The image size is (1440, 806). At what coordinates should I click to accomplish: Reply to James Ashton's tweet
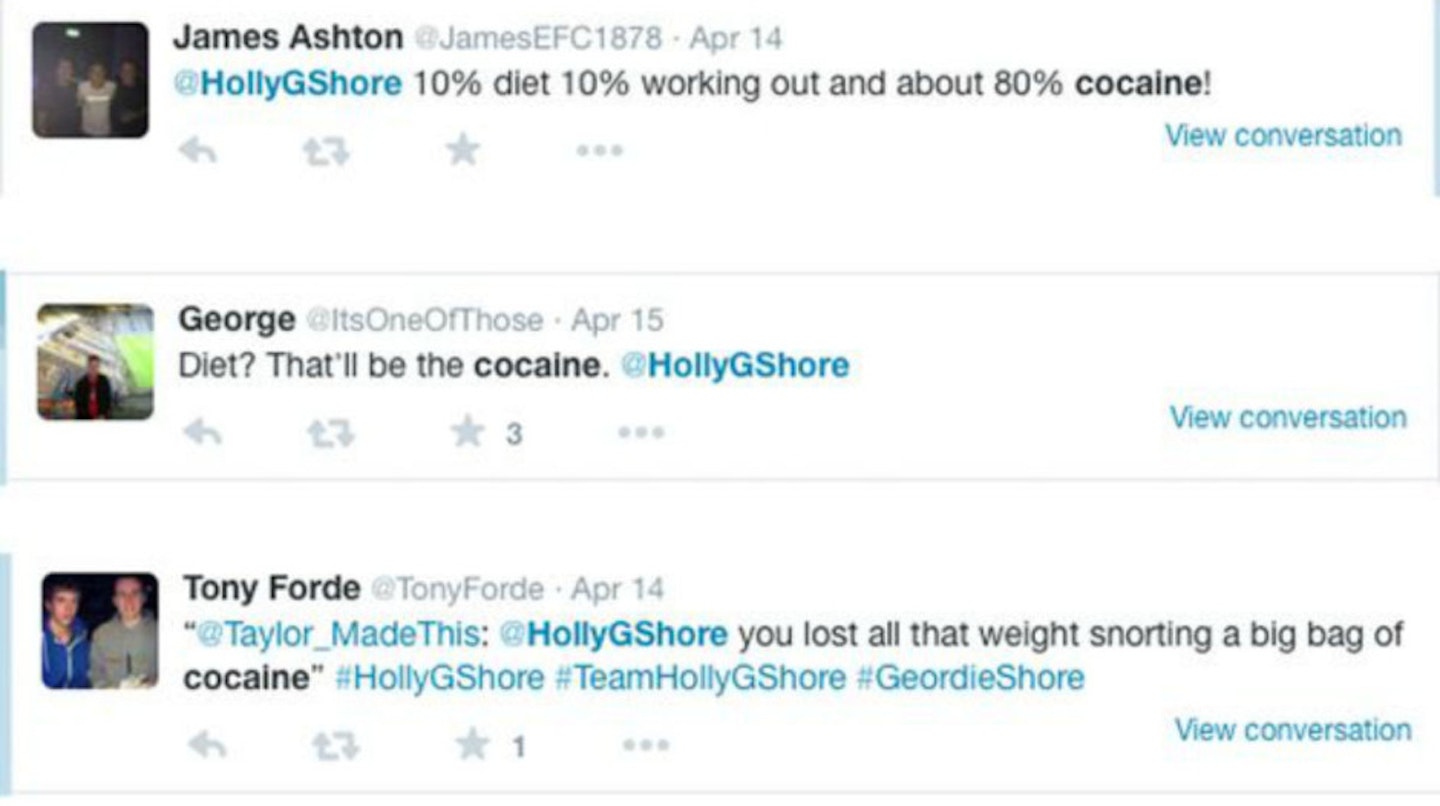[197, 151]
